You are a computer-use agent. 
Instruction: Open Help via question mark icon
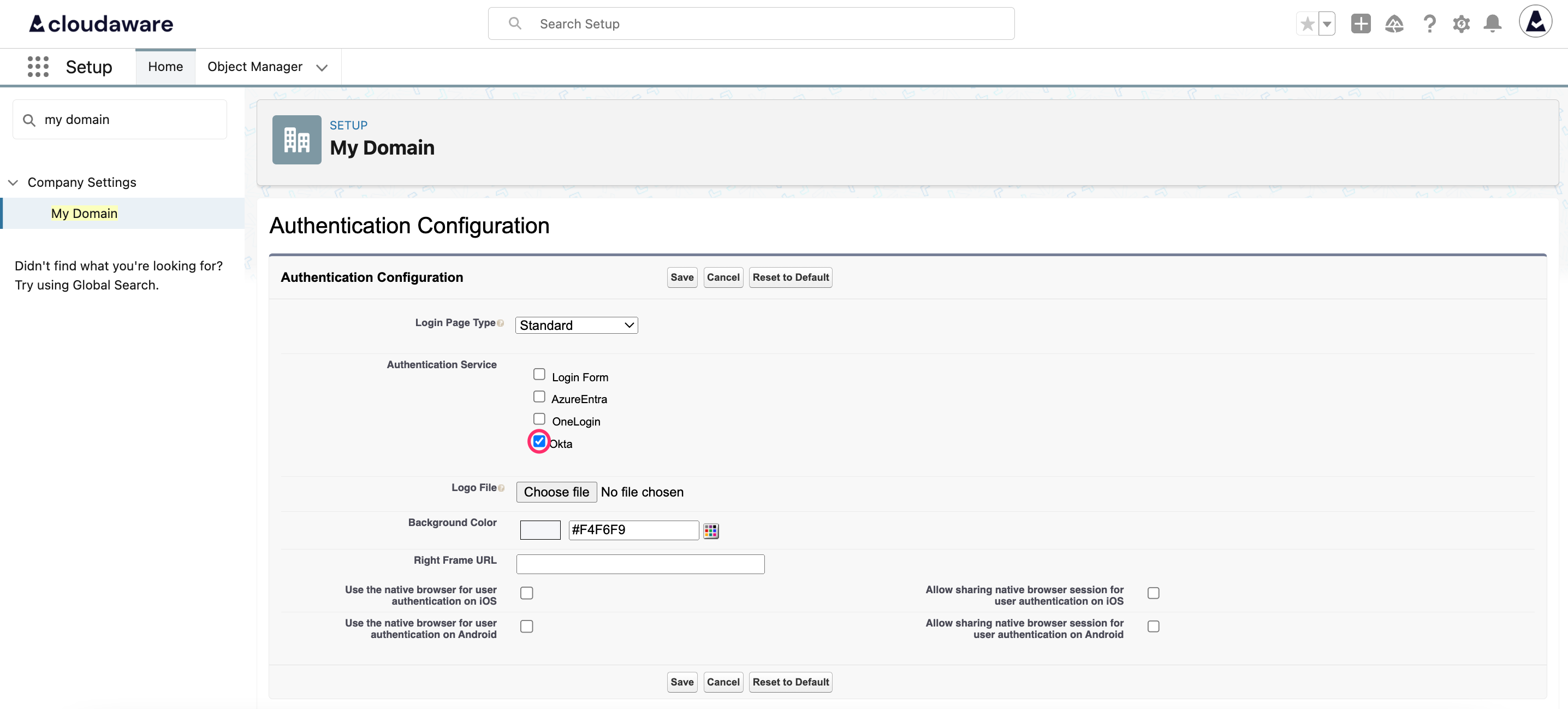1429,23
